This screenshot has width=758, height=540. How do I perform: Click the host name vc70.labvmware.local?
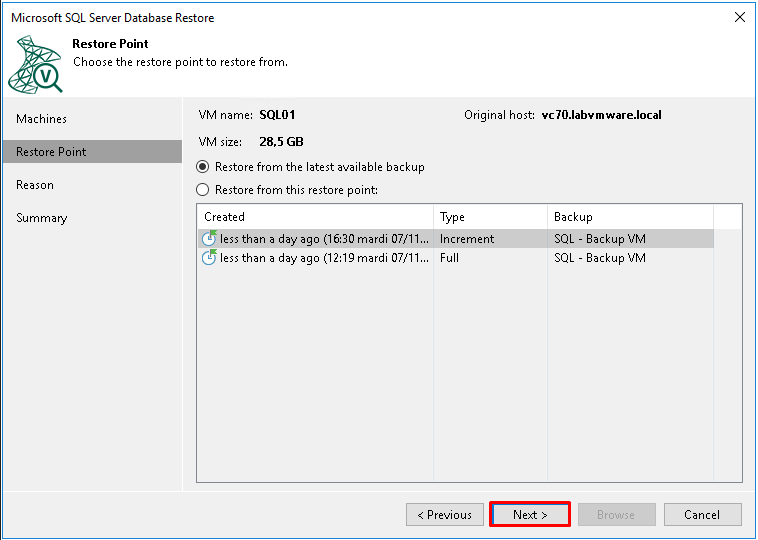601,115
